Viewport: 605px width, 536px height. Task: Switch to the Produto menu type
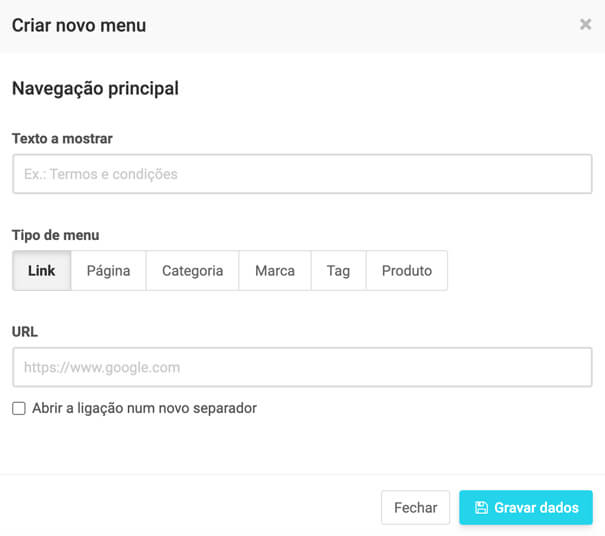click(x=407, y=271)
